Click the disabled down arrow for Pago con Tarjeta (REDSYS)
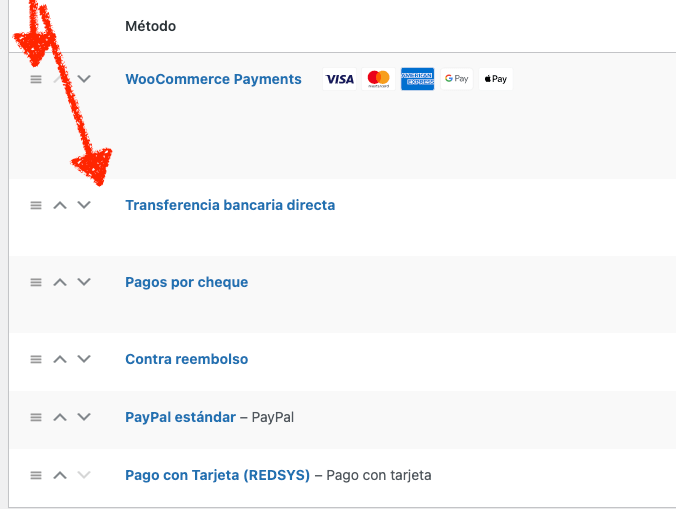The height and width of the screenshot is (509, 676). tap(84, 475)
